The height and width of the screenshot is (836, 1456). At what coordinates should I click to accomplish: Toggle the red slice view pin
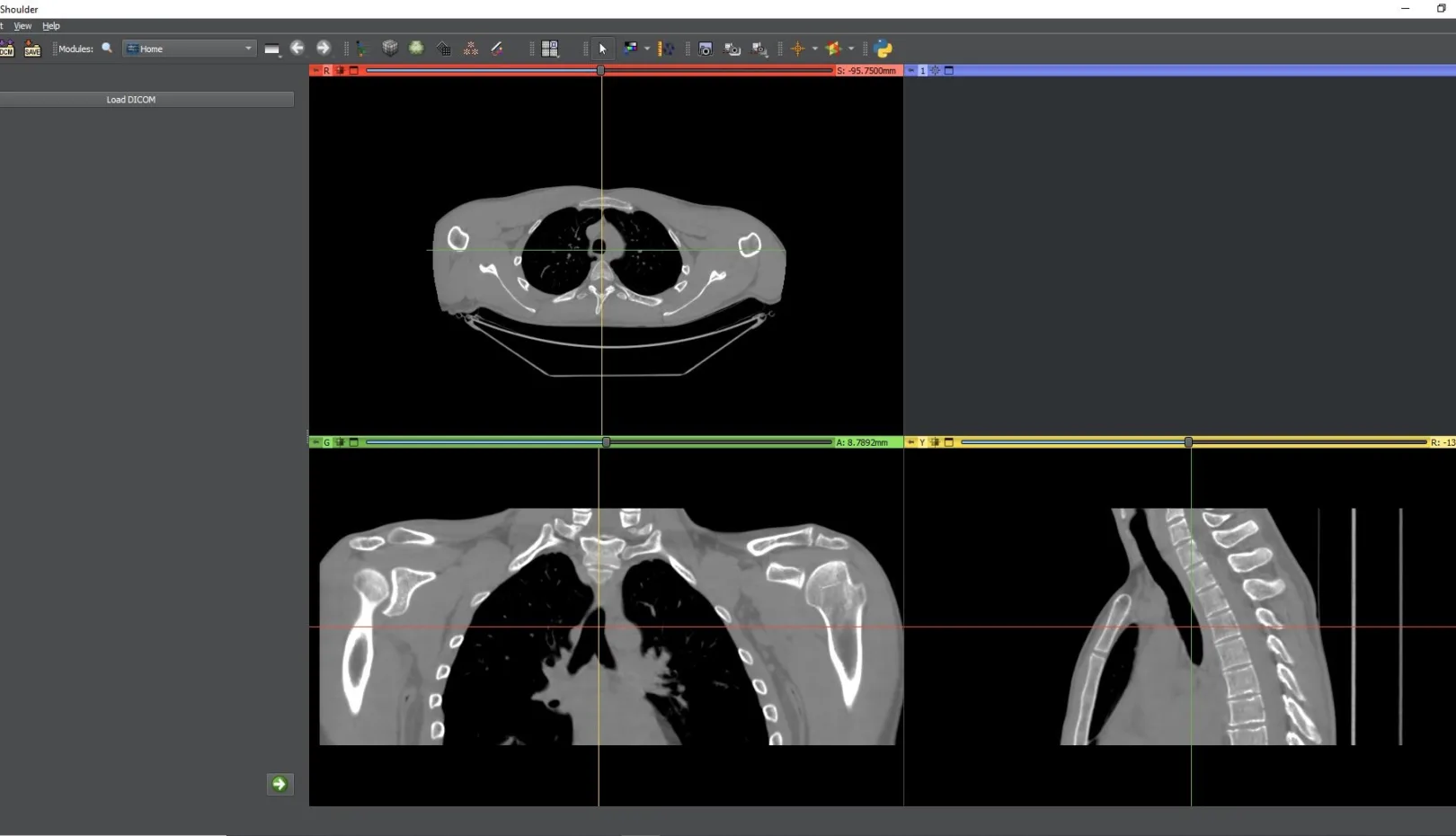click(x=315, y=70)
